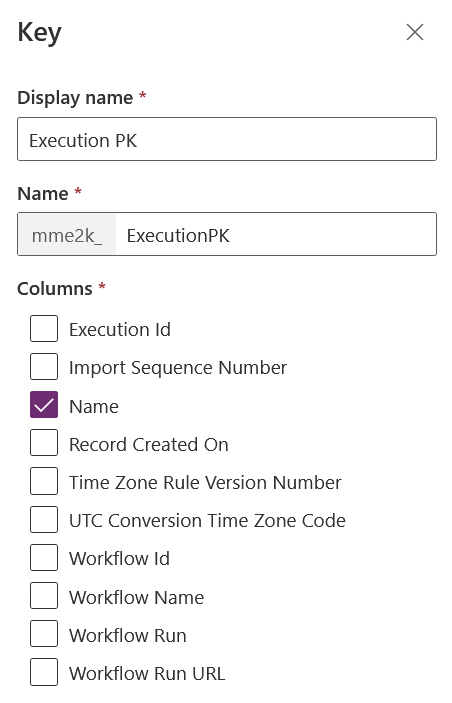Click the Workflow Run URL label
Image resolution: width=452 pixels, height=703 pixels.
click(x=147, y=673)
